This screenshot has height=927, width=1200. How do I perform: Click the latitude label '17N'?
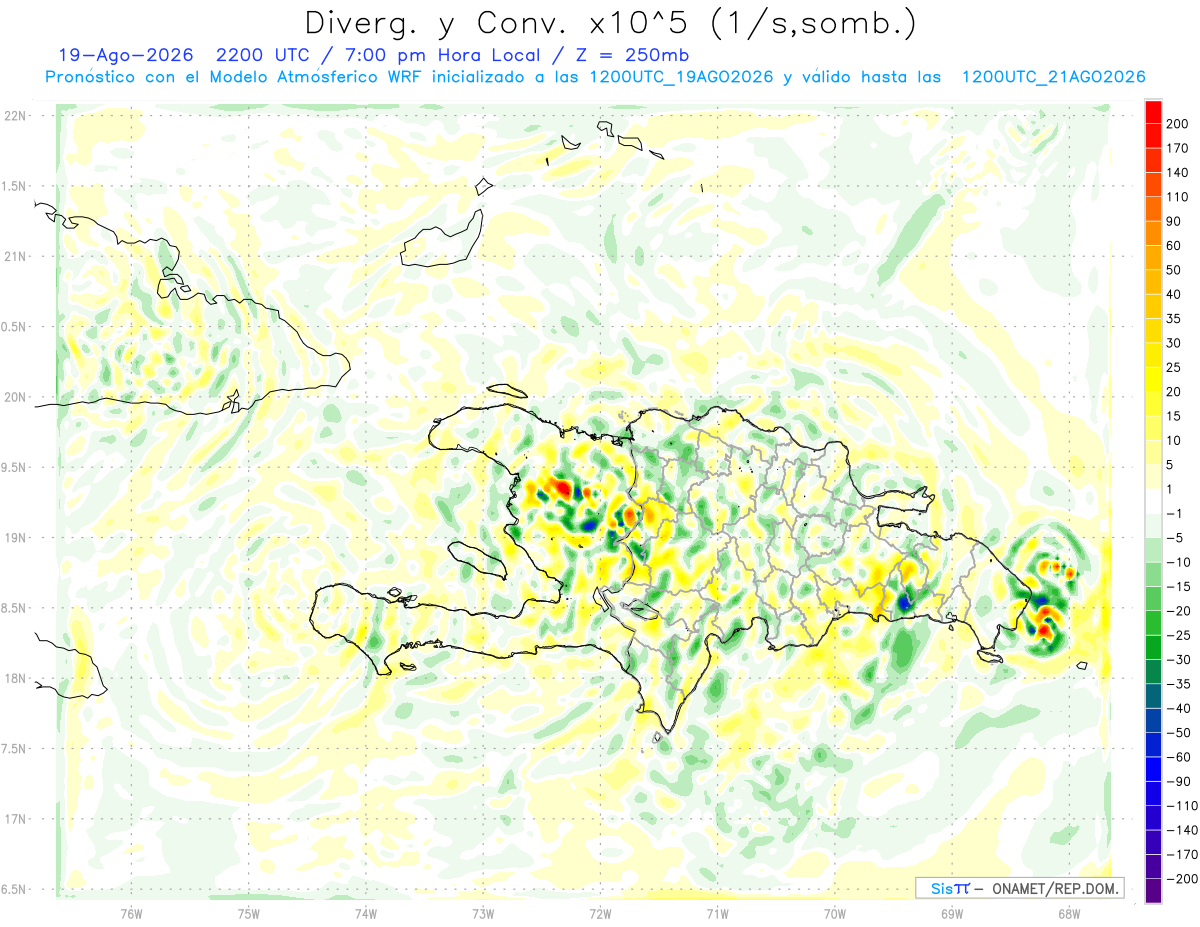(14, 819)
